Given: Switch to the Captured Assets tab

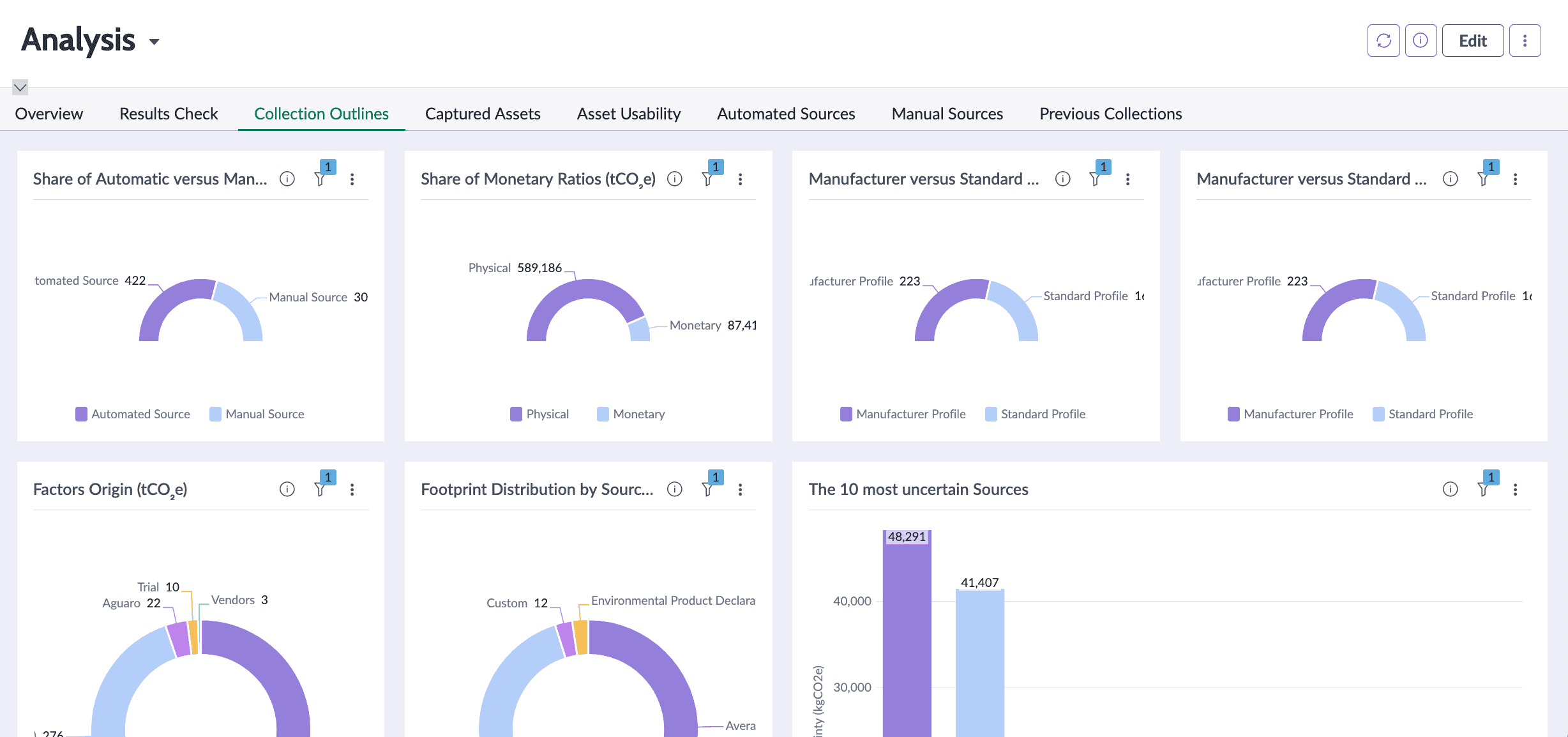Looking at the screenshot, I should (483, 114).
